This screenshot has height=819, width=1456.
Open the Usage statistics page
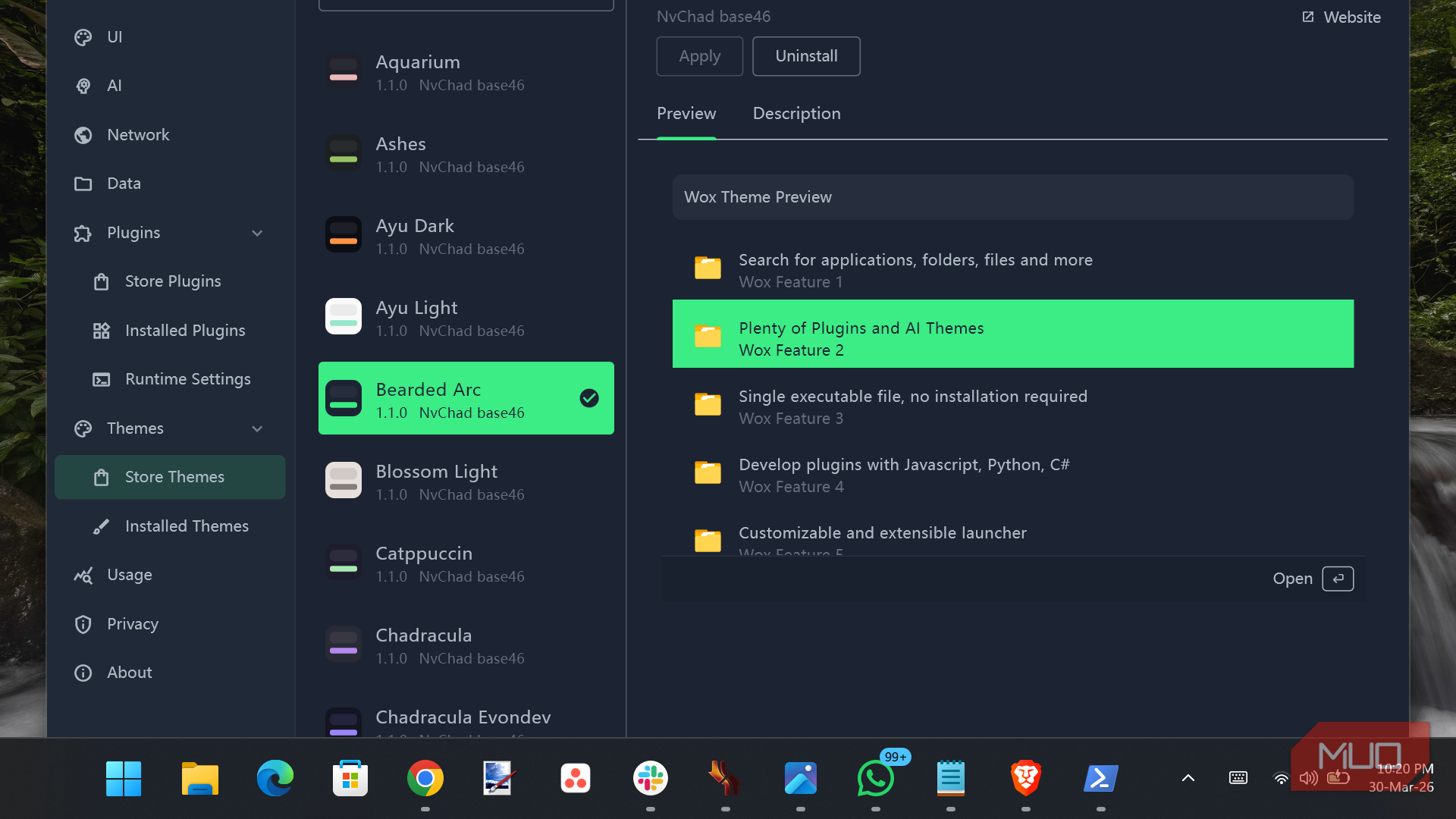(170, 575)
